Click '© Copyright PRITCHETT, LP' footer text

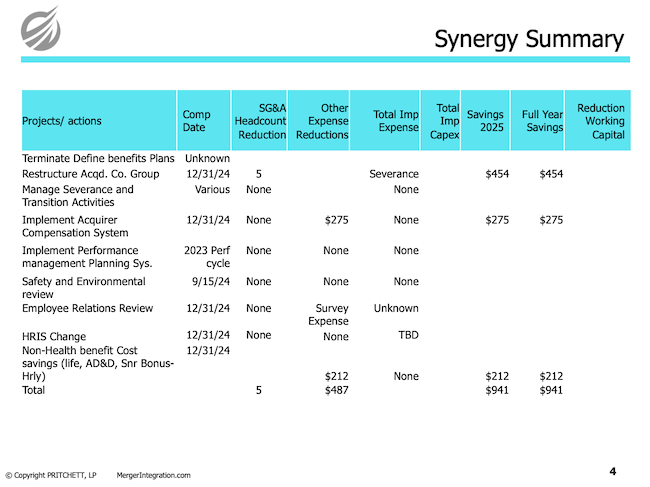click(51, 475)
